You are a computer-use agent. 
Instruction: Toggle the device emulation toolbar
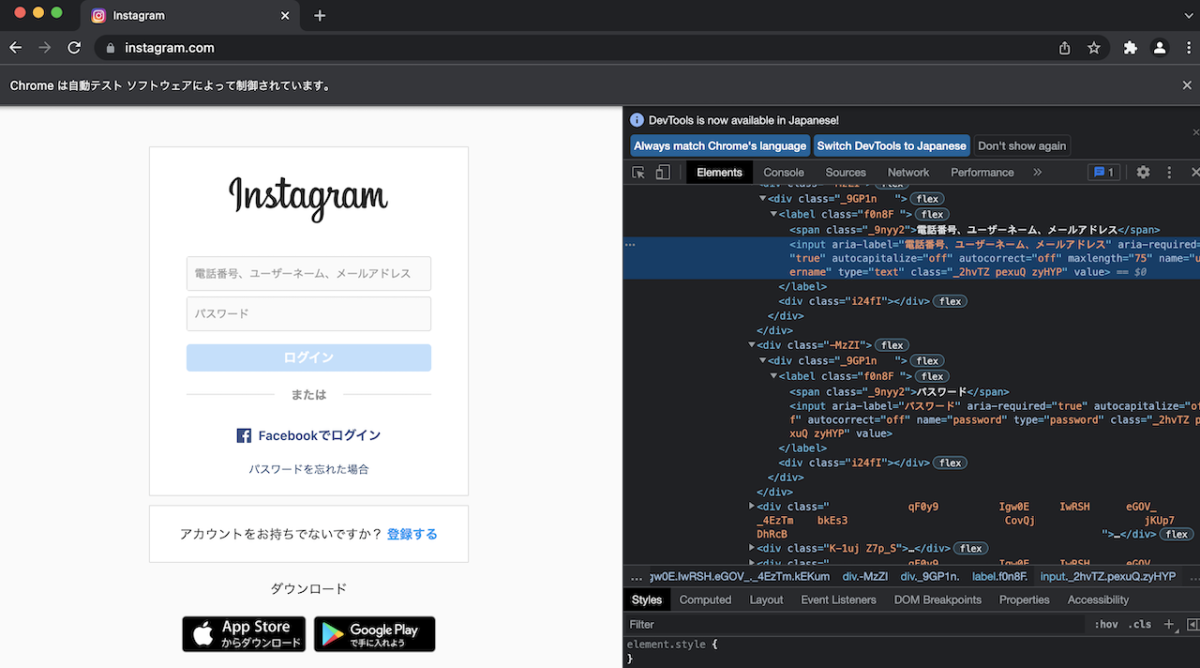click(661, 171)
